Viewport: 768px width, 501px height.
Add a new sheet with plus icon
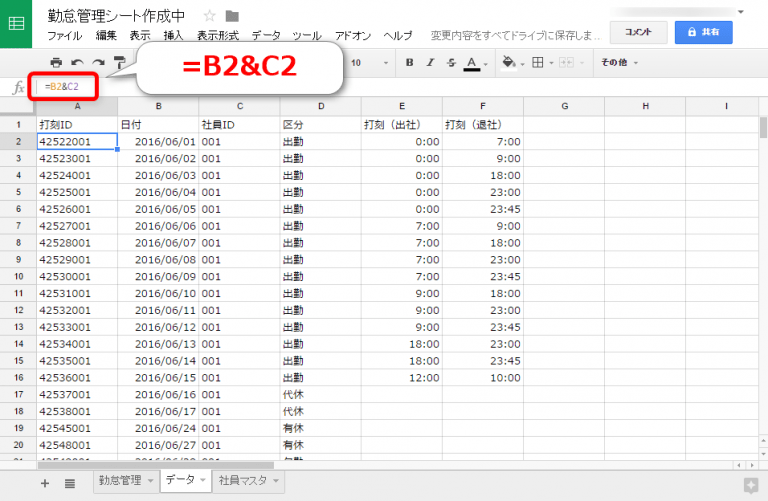point(45,483)
